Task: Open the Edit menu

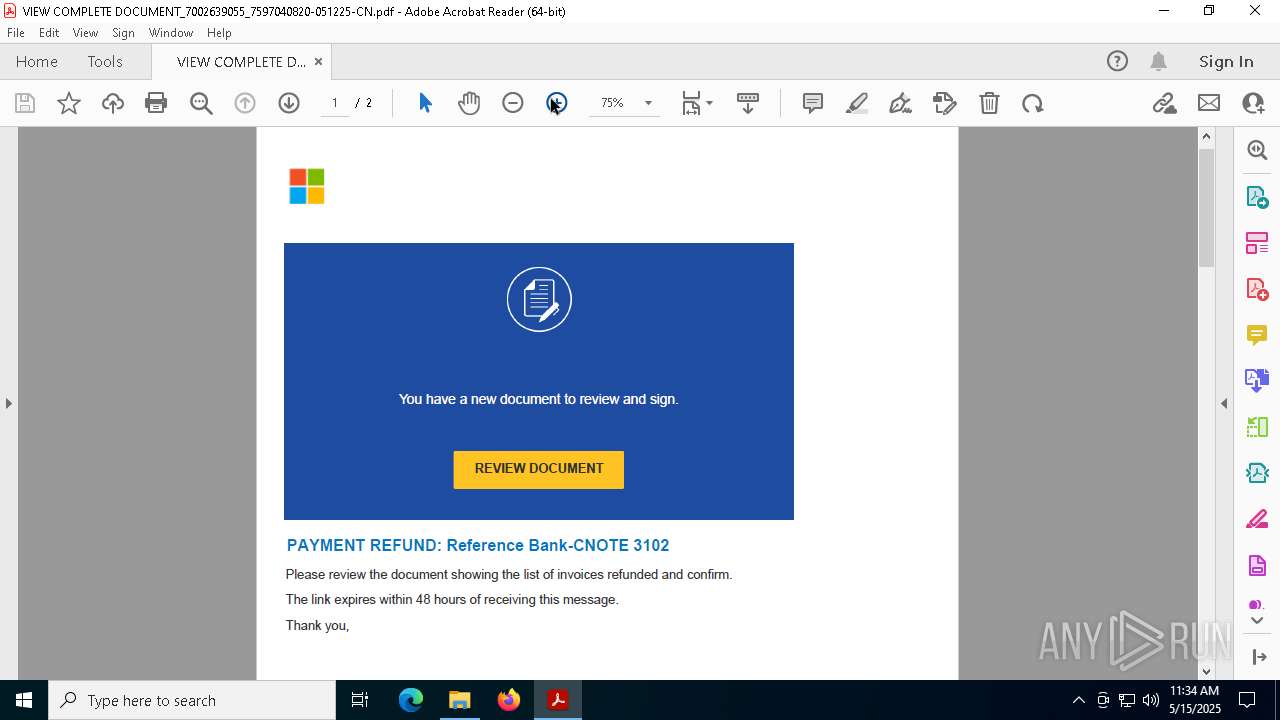Action: tap(49, 32)
